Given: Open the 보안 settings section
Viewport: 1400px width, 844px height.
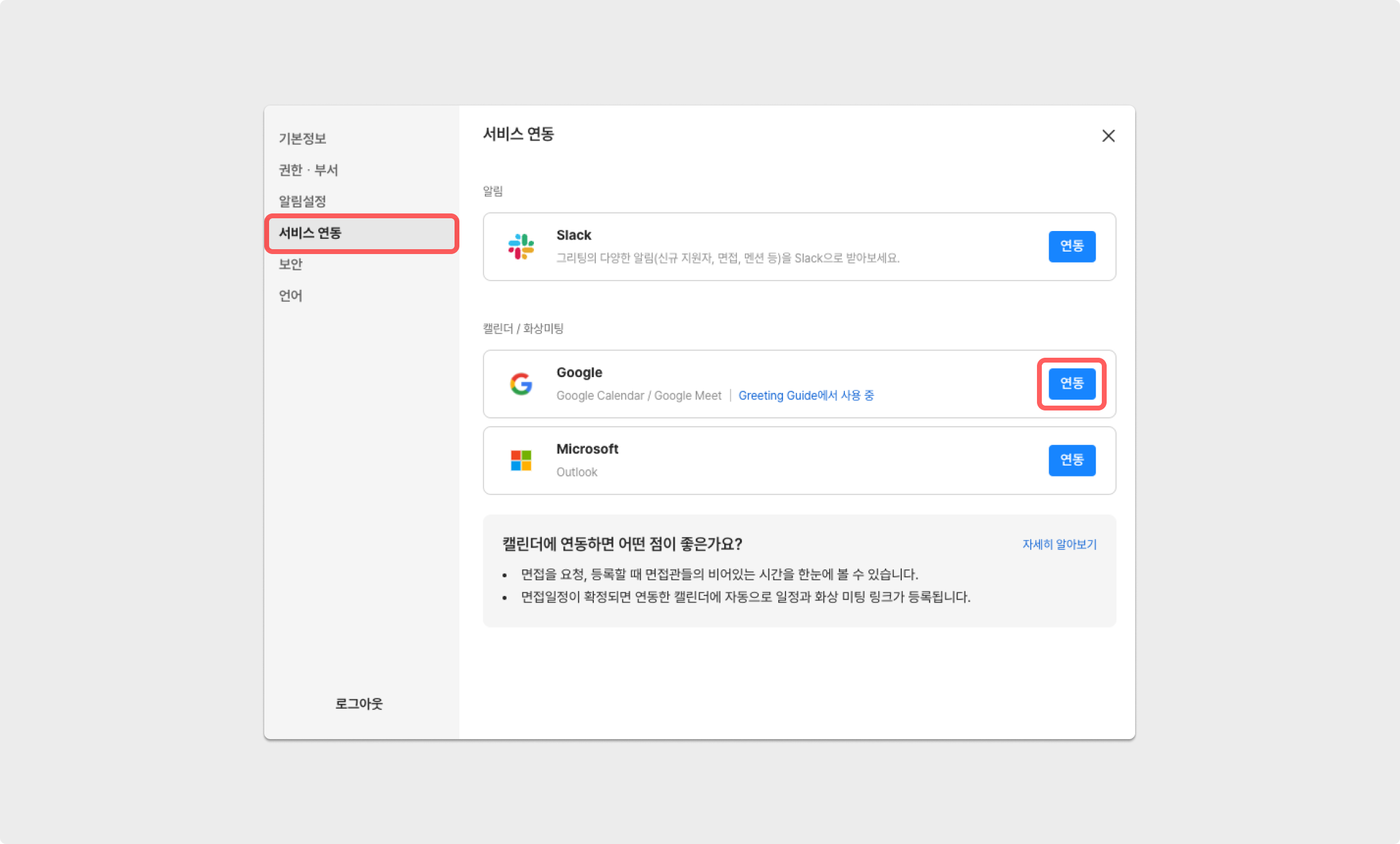Looking at the screenshot, I should (290, 264).
